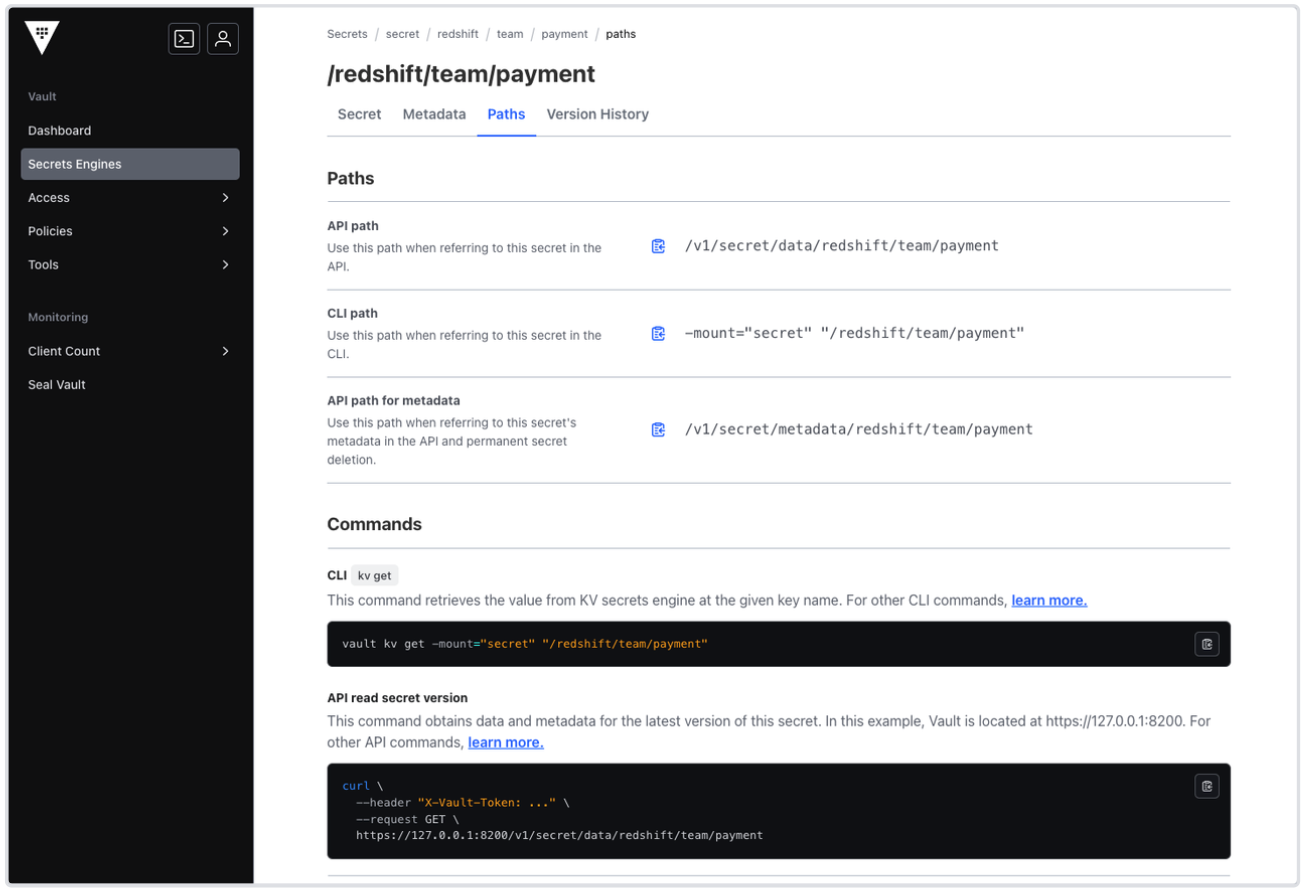The width and height of the screenshot is (1305, 893).
Task: Click the -mount="secret" CLI path text
Action: [854, 333]
